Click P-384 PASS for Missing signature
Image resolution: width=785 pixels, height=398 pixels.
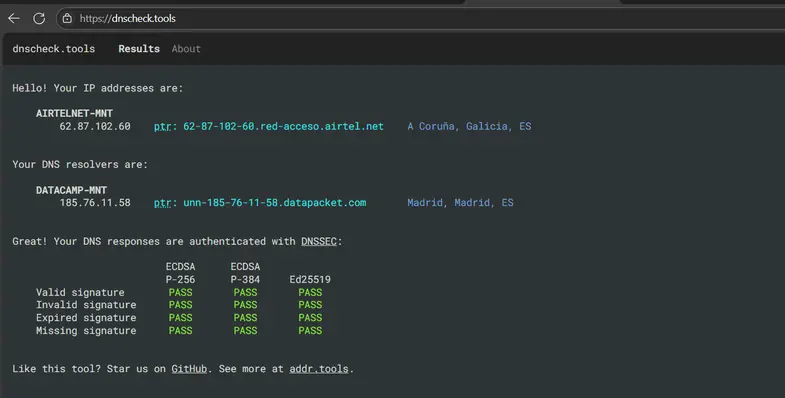tap(245, 331)
